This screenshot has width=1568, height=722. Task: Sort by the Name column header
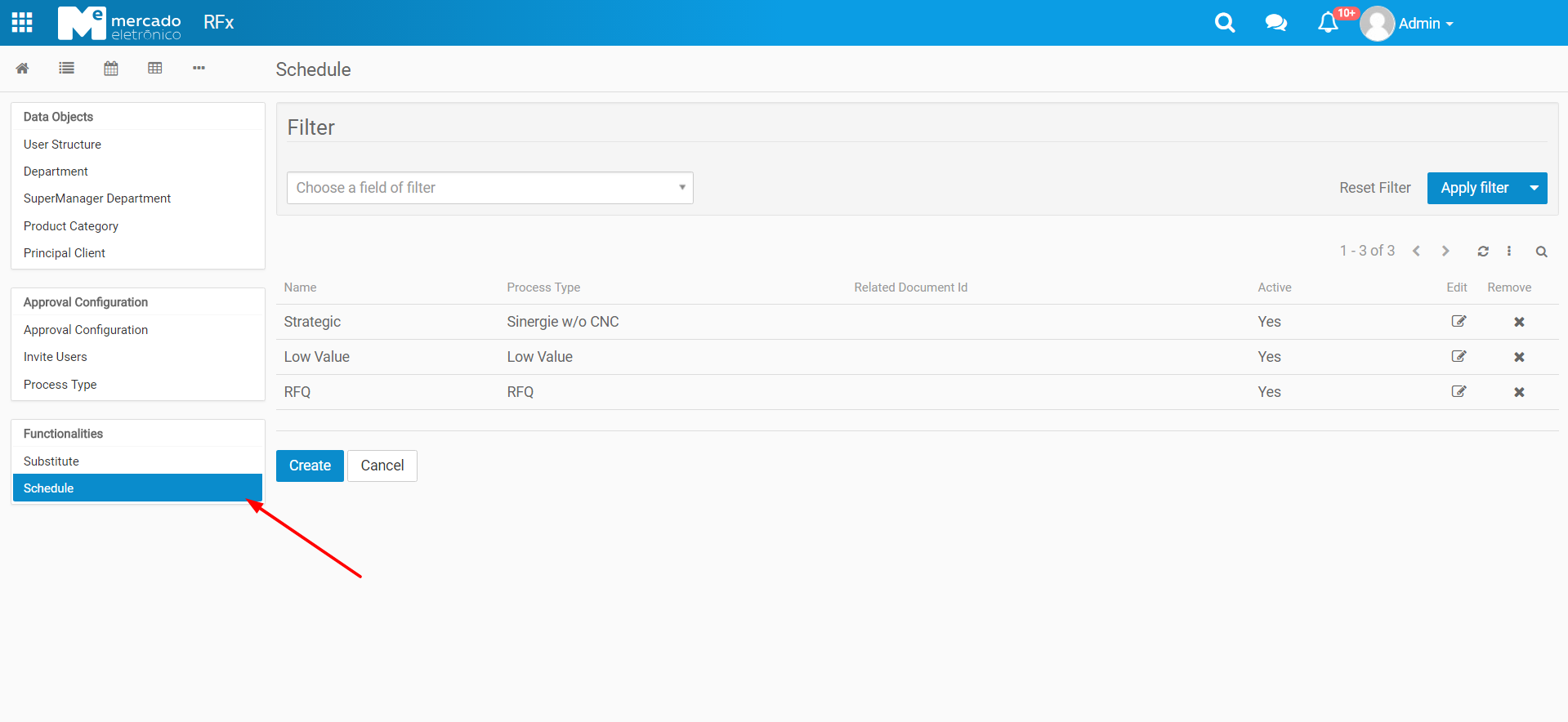click(x=301, y=287)
